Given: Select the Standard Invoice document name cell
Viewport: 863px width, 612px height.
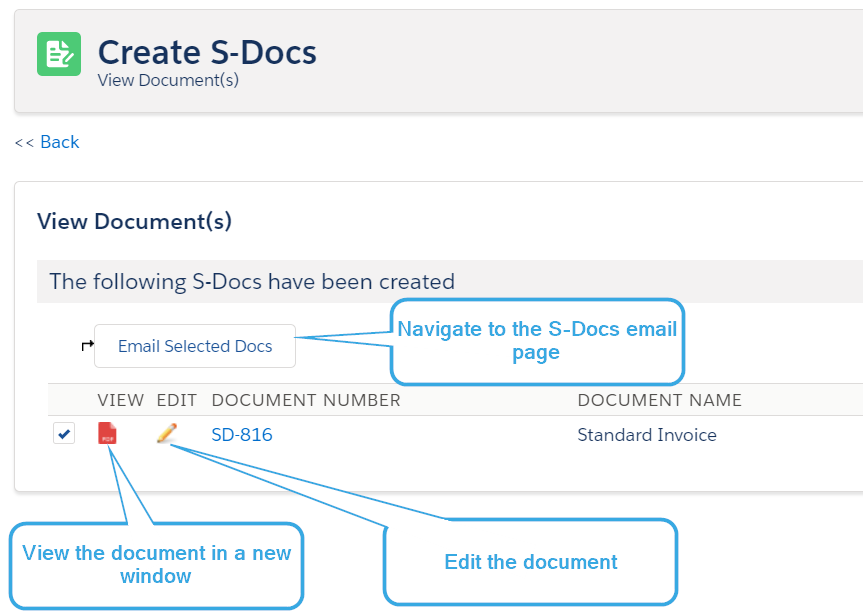Looking at the screenshot, I should (647, 435).
